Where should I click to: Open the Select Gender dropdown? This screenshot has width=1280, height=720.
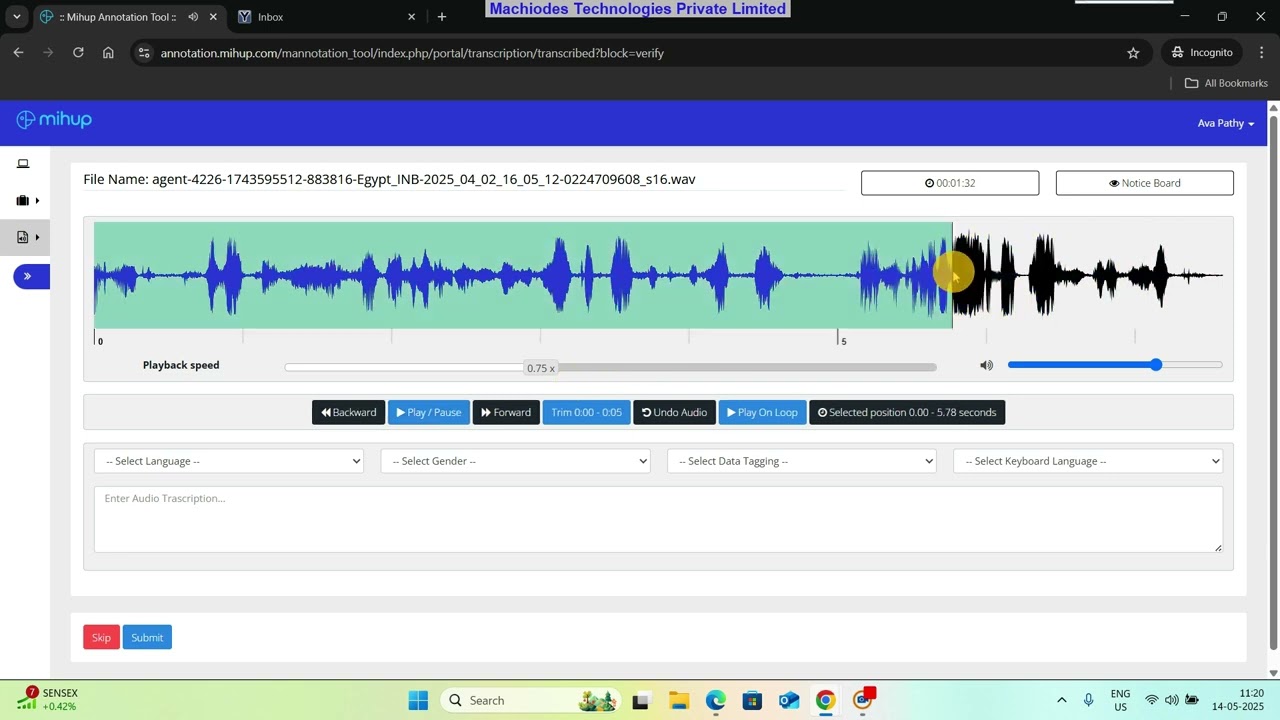(x=515, y=461)
